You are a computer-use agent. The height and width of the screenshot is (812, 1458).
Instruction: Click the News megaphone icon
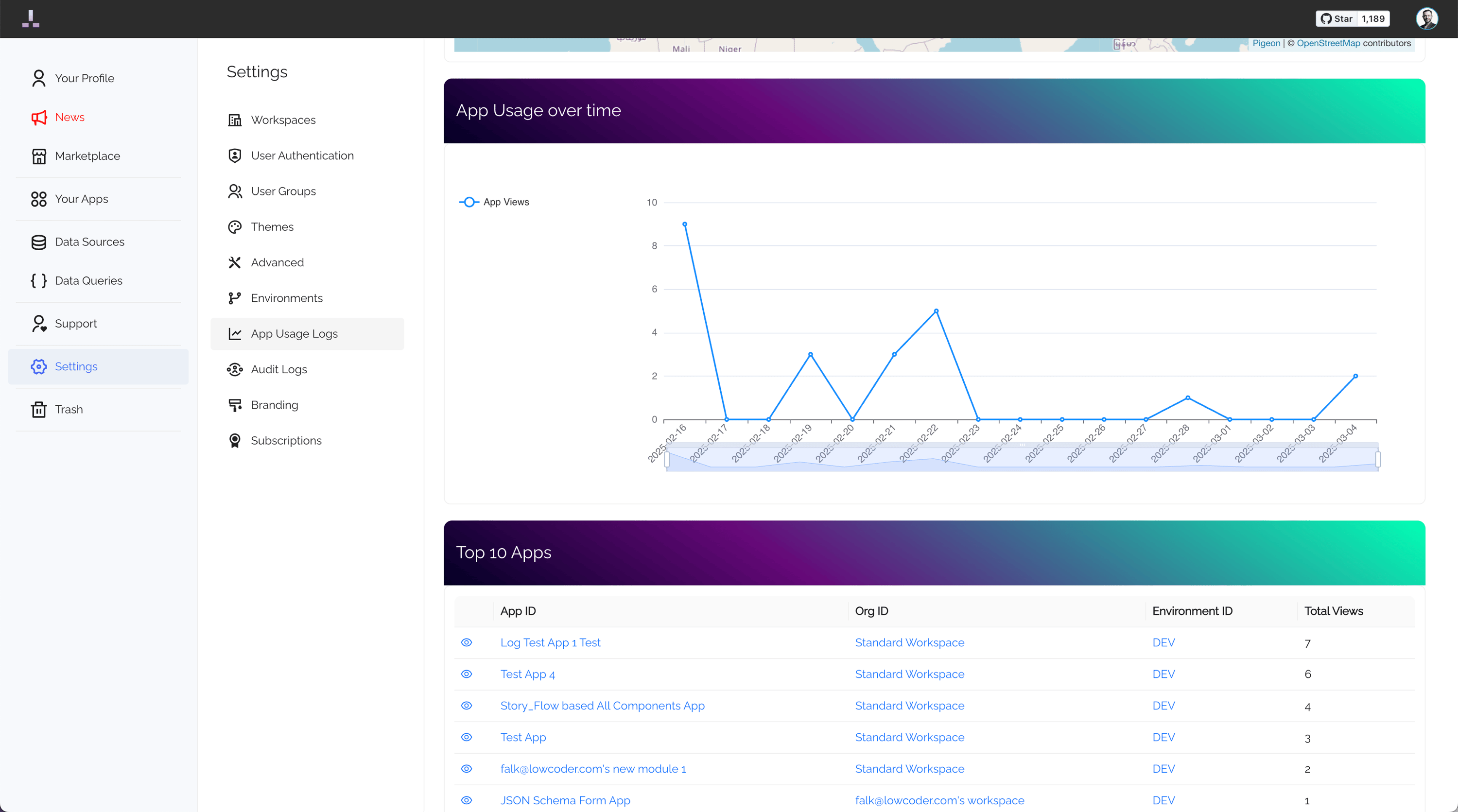tap(38, 117)
